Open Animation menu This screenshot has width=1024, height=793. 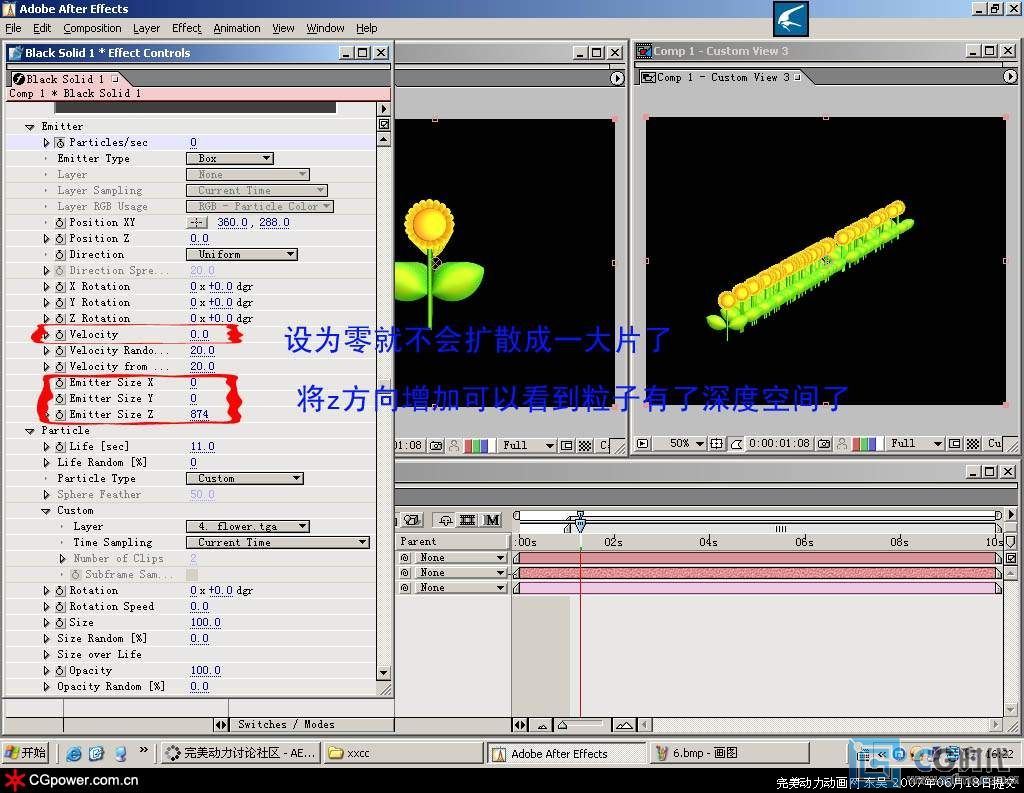(x=236, y=28)
